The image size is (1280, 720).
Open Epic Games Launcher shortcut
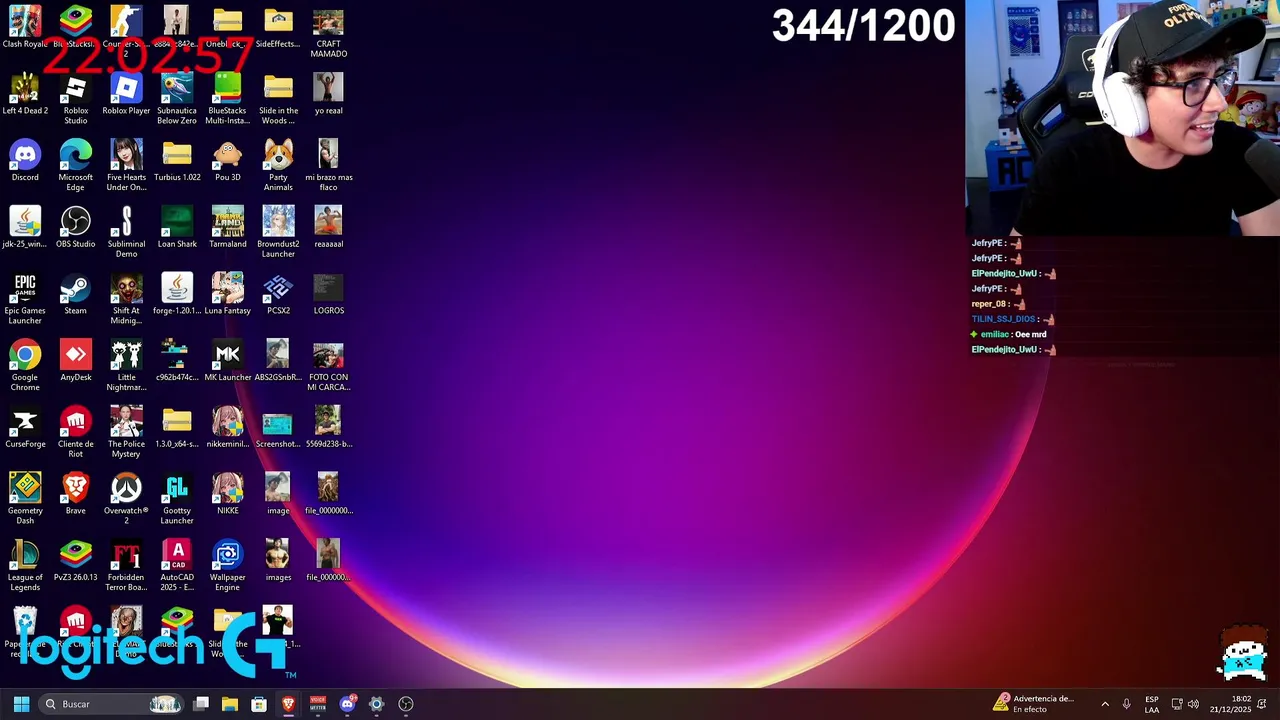click(25, 300)
